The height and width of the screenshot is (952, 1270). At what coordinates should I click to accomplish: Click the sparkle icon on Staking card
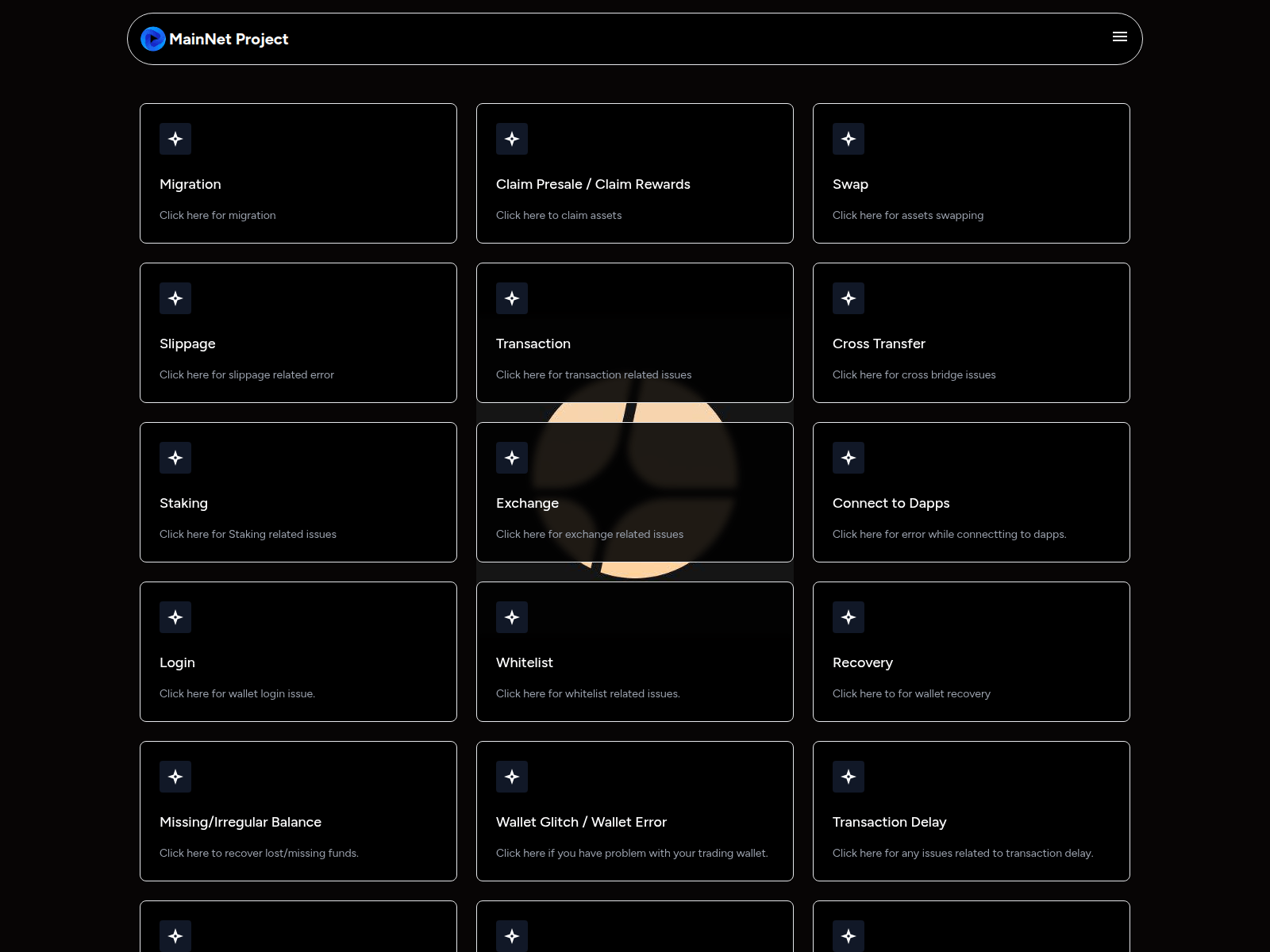point(175,458)
